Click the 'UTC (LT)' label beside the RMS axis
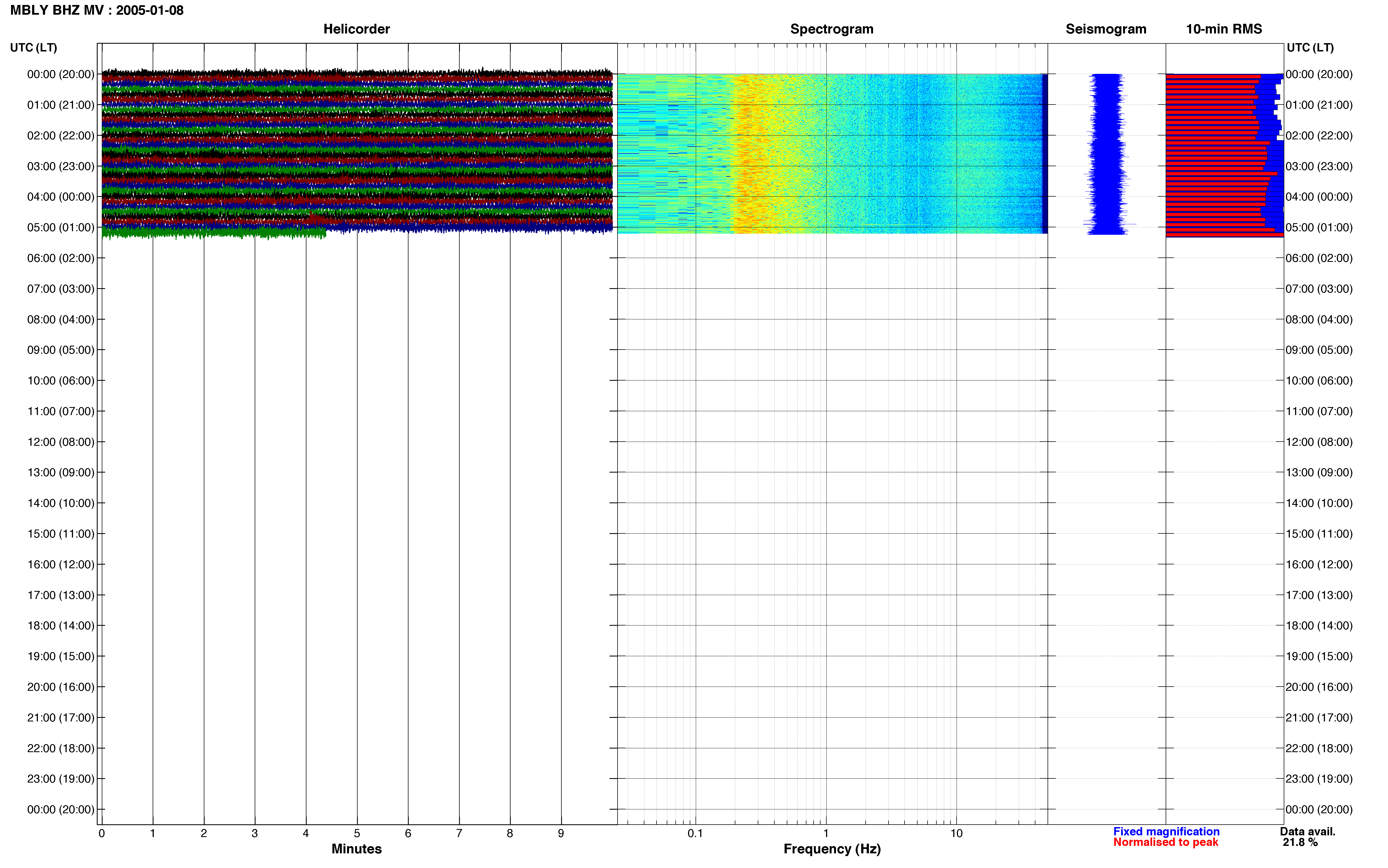 pos(1310,48)
